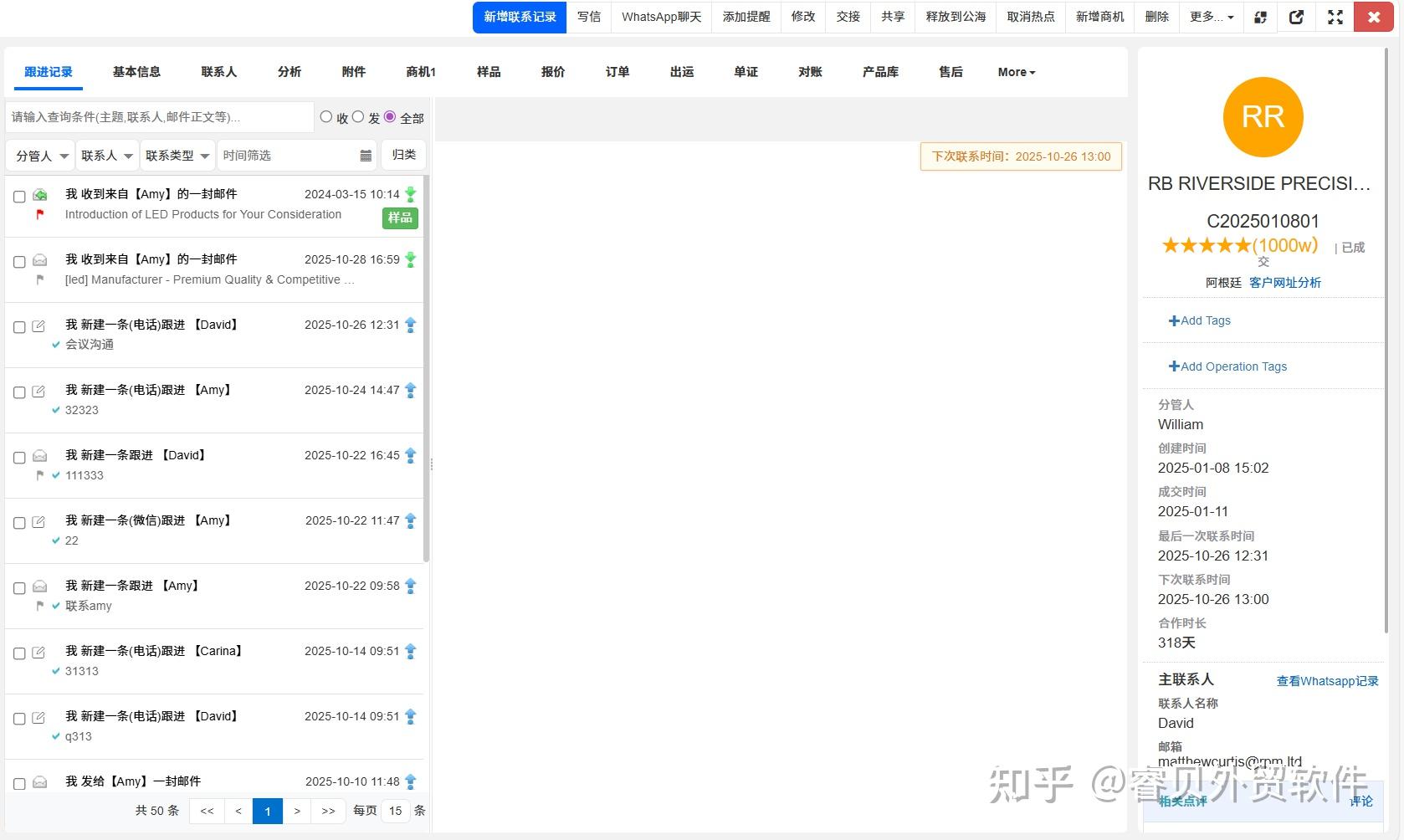The height and width of the screenshot is (840, 1404).
Task: Click the Add Operation Tags link
Action: [1228, 366]
